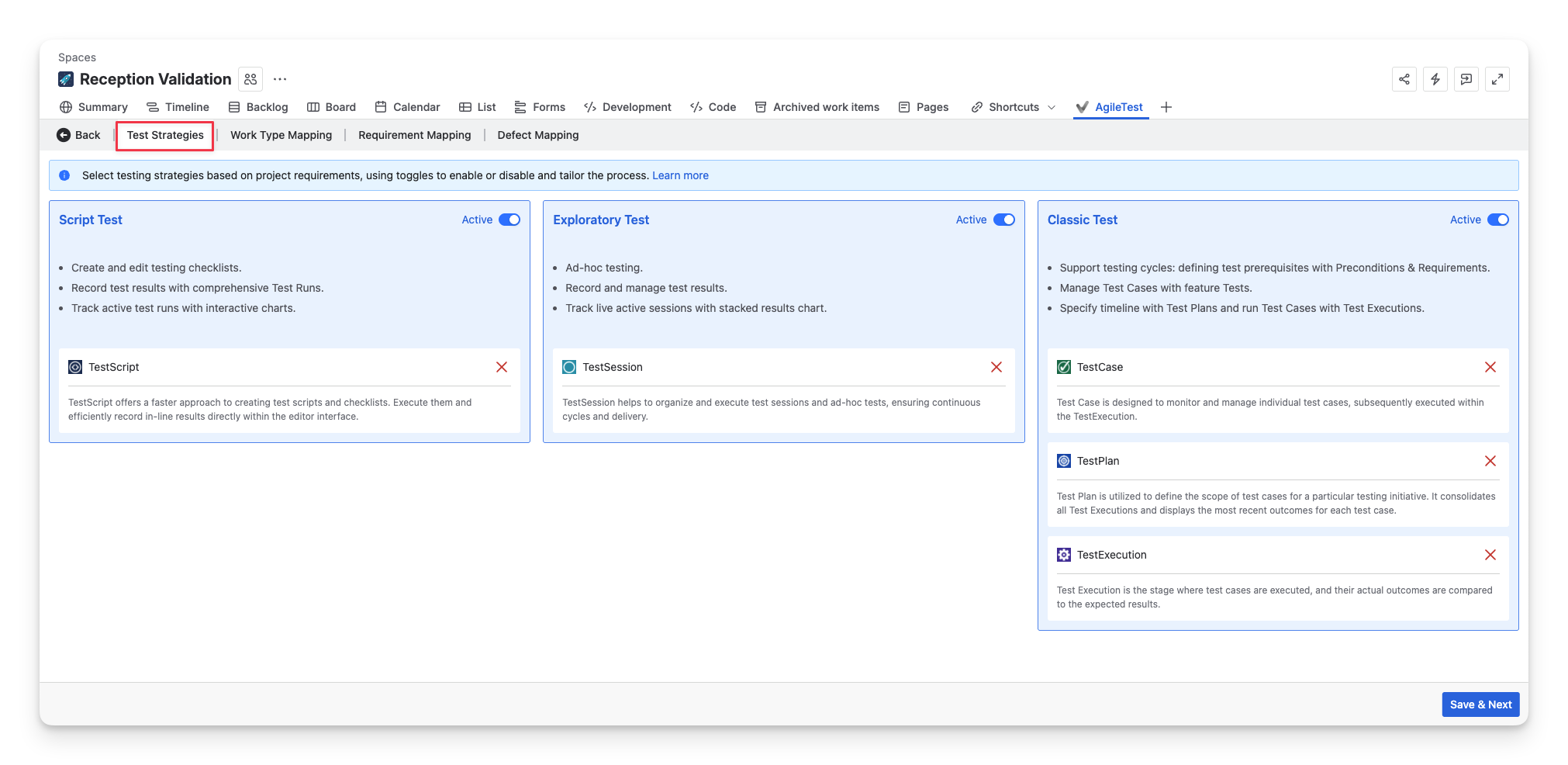Click the feedback speech bubble icon
The image size is (1568, 765).
1466,79
